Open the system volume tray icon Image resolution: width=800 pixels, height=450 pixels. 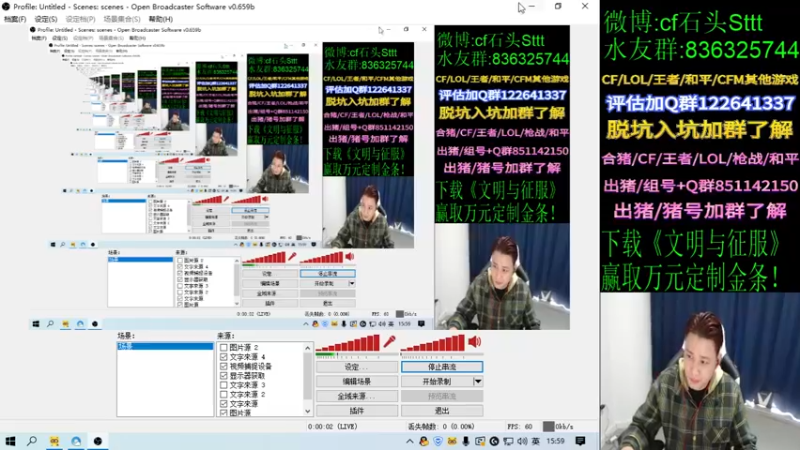pos(522,441)
